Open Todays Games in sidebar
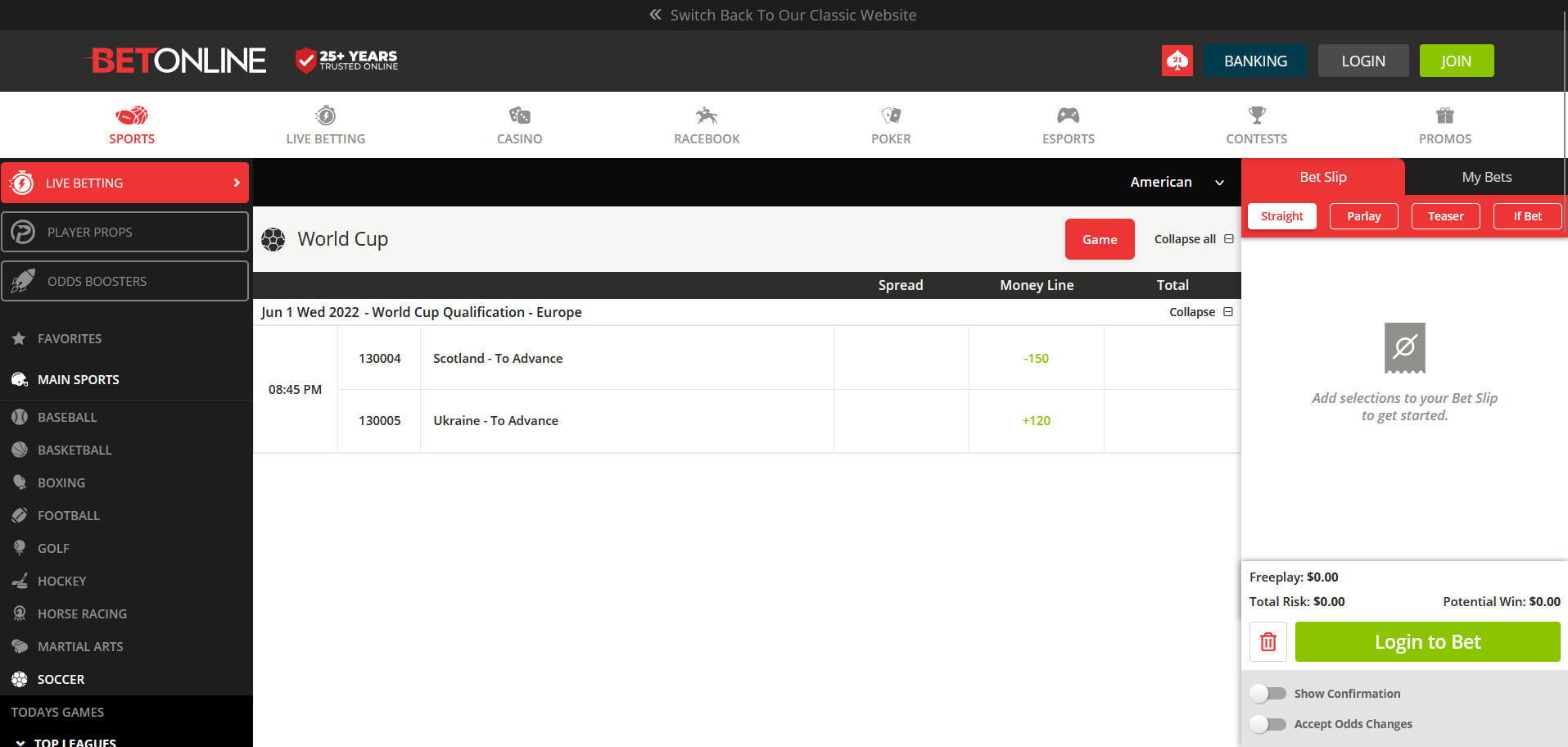 click(x=57, y=712)
